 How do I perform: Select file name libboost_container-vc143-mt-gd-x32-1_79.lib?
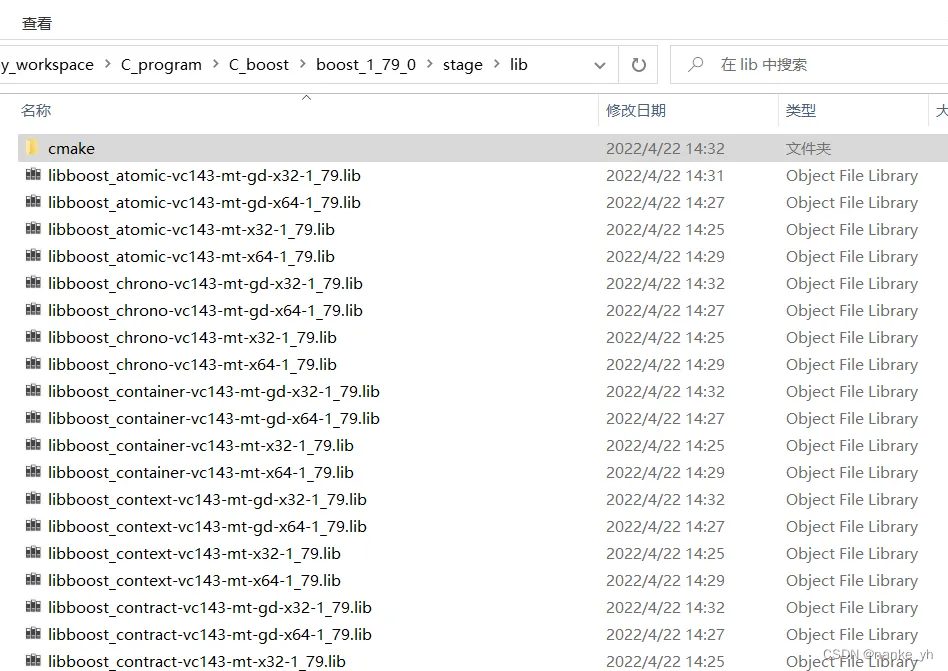point(214,392)
